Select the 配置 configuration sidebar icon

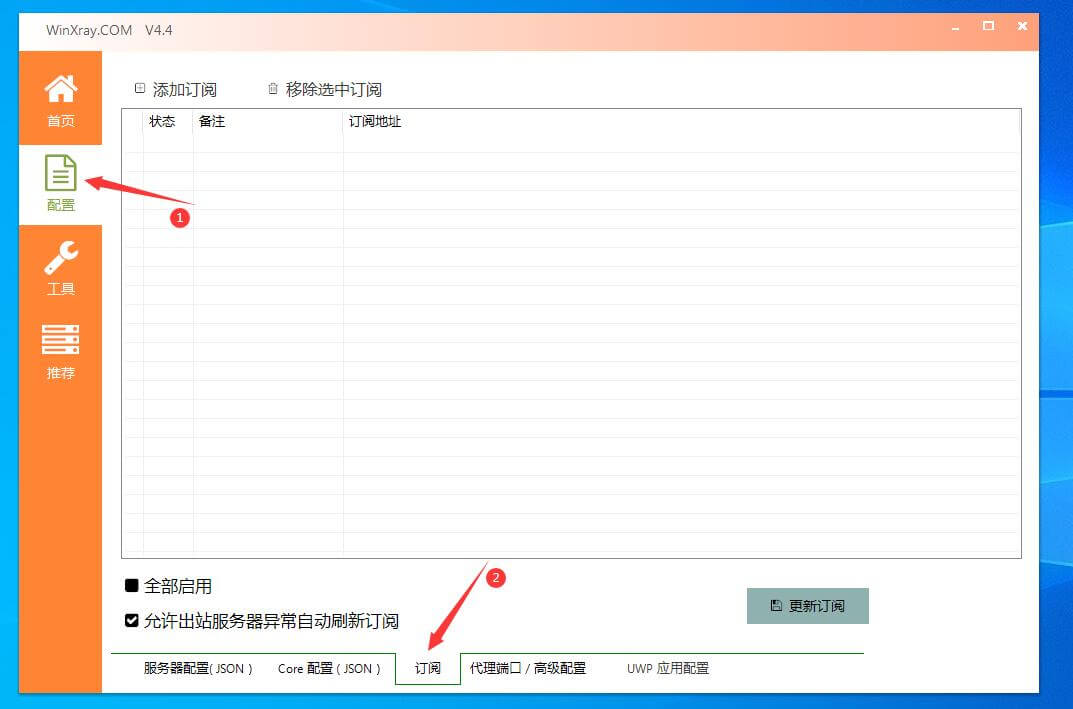(60, 183)
